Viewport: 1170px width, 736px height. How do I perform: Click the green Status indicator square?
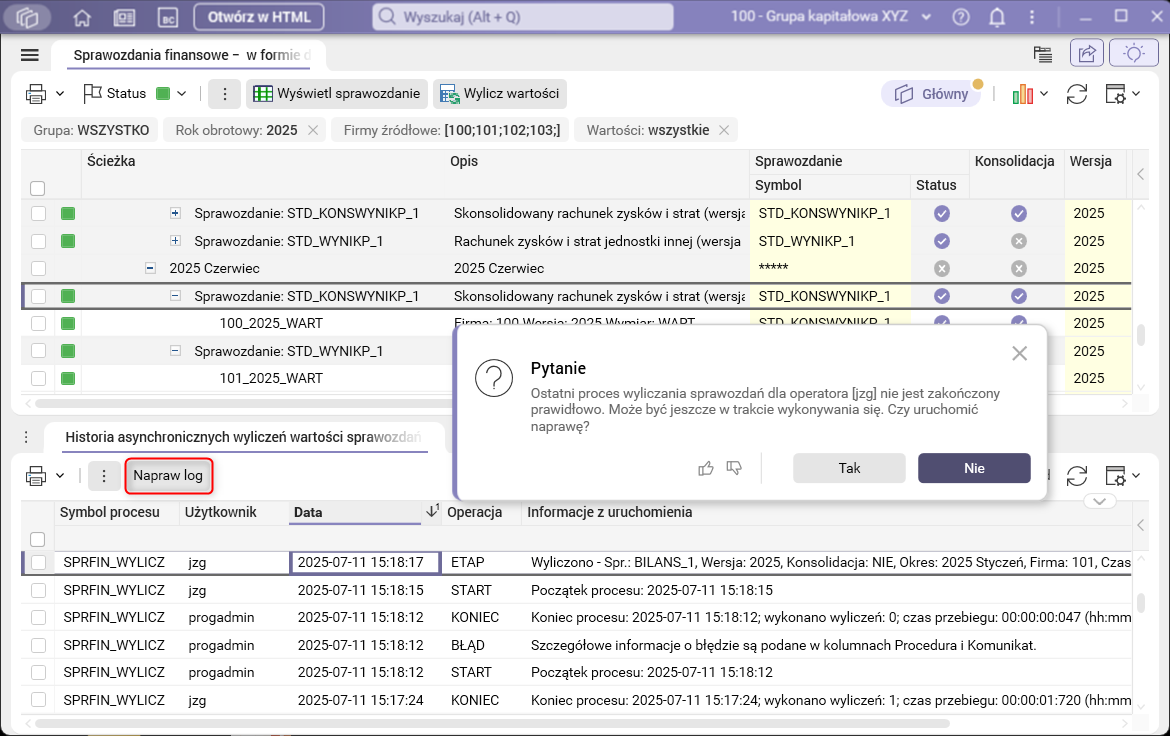click(x=163, y=93)
